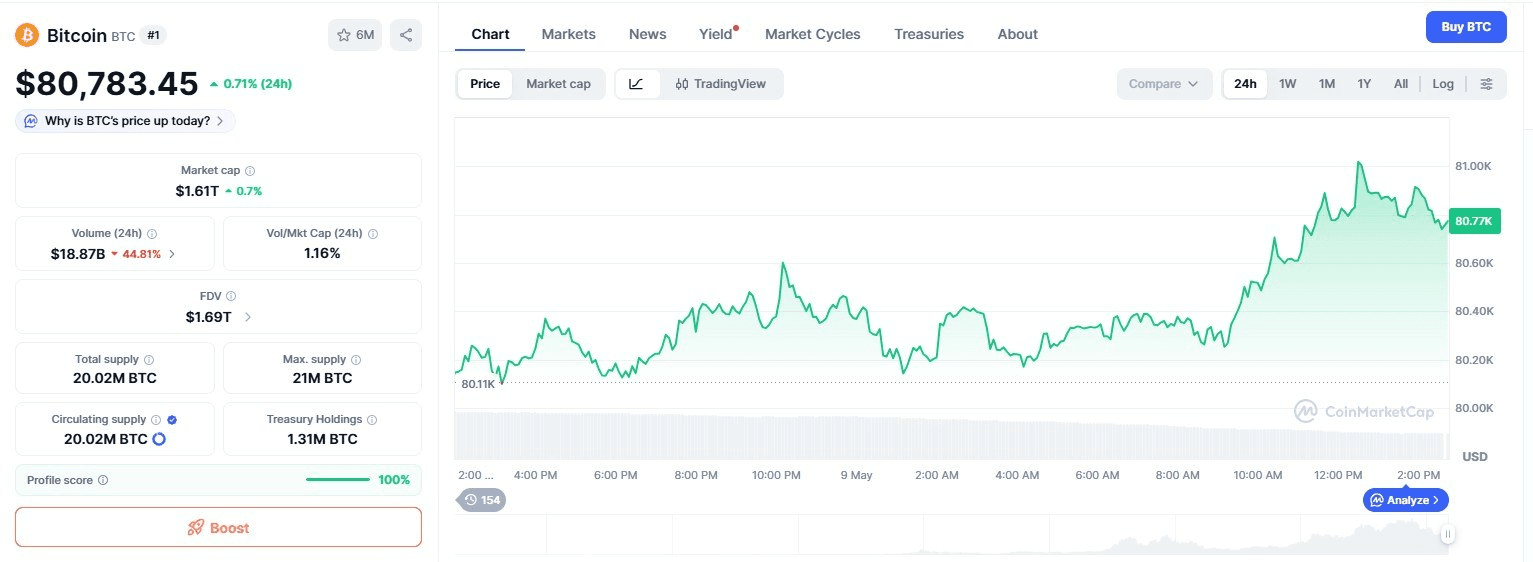Image resolution: width=1533 pixels, height=562 pixels.
Task: Select the 1M time range
Action: pyautogui.click(x=1327, y=84)
